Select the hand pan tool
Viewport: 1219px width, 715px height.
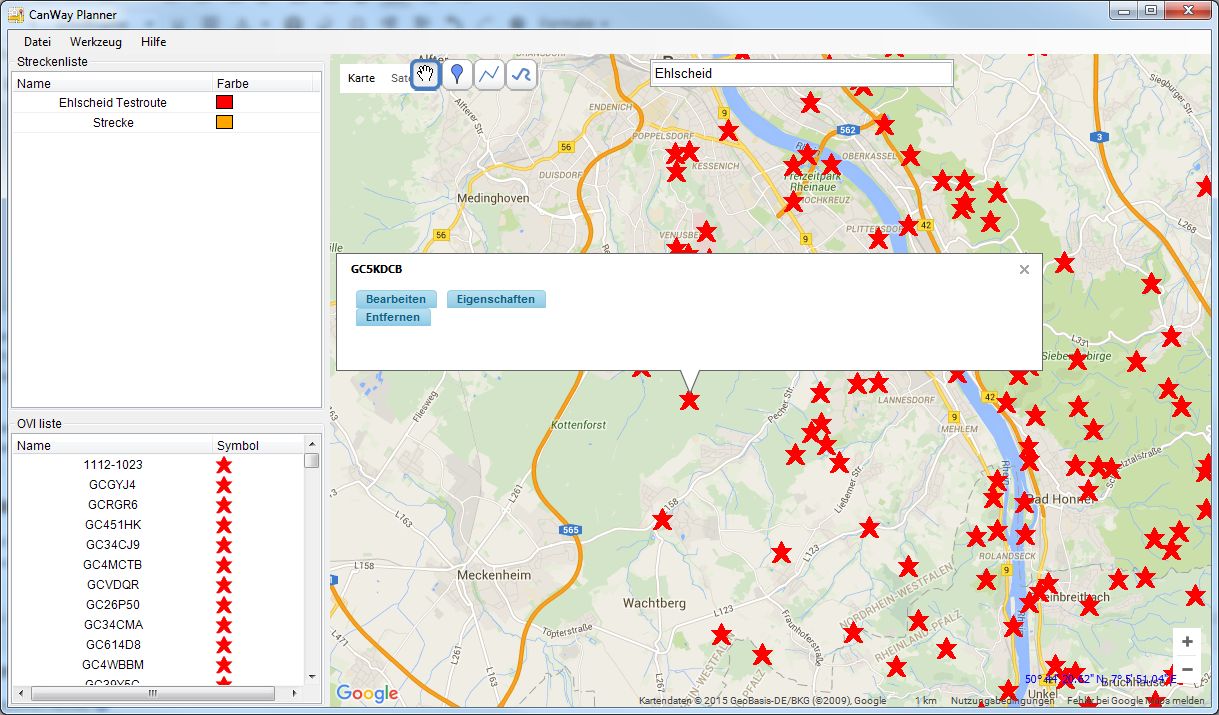426,75
